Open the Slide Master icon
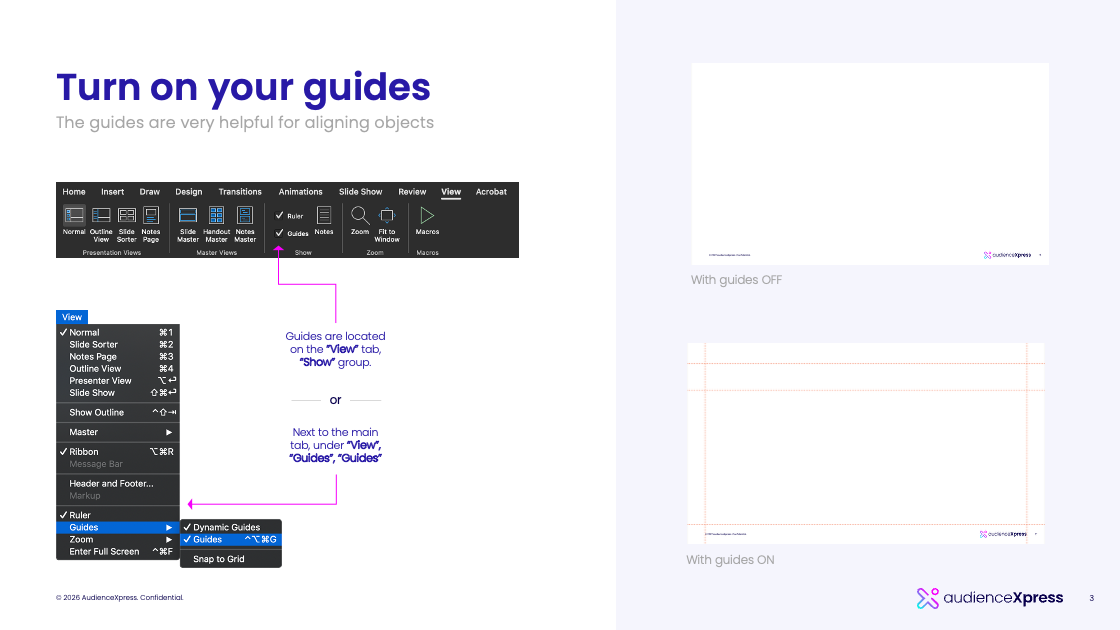The width and height of the screenshot is (1120, 630). click(188, 216)
